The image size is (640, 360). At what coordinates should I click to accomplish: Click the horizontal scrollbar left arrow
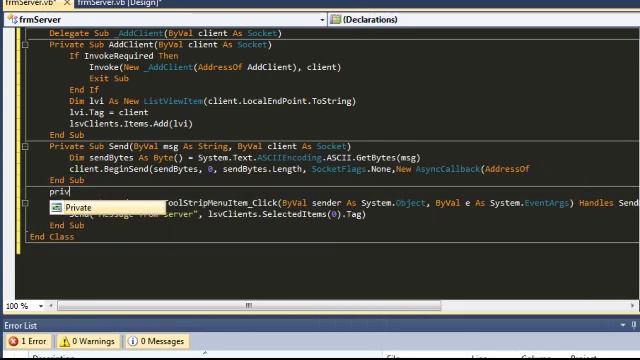[x=51, y=306]
